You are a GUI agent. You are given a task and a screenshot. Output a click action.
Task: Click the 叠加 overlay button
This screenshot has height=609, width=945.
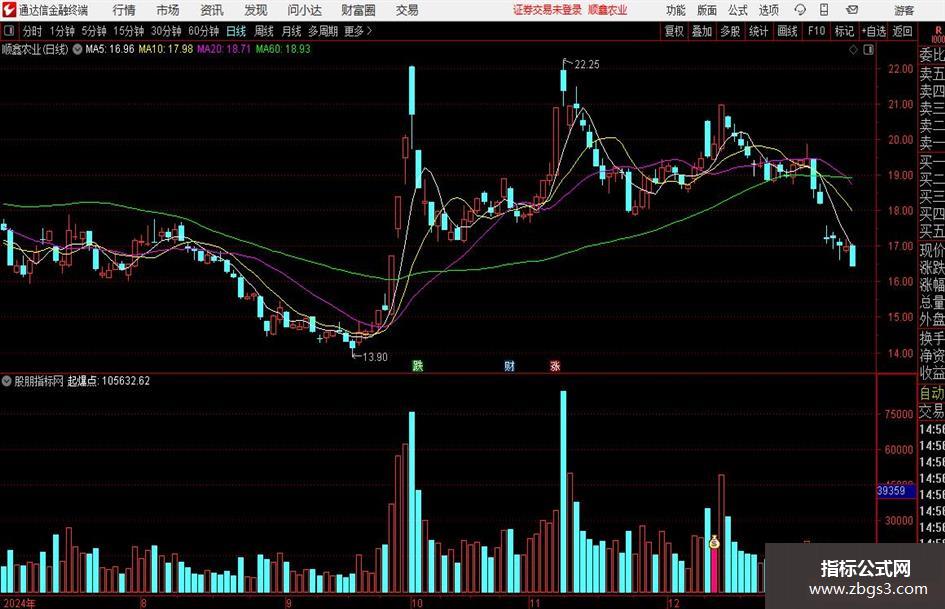click(x=702, y=31)
